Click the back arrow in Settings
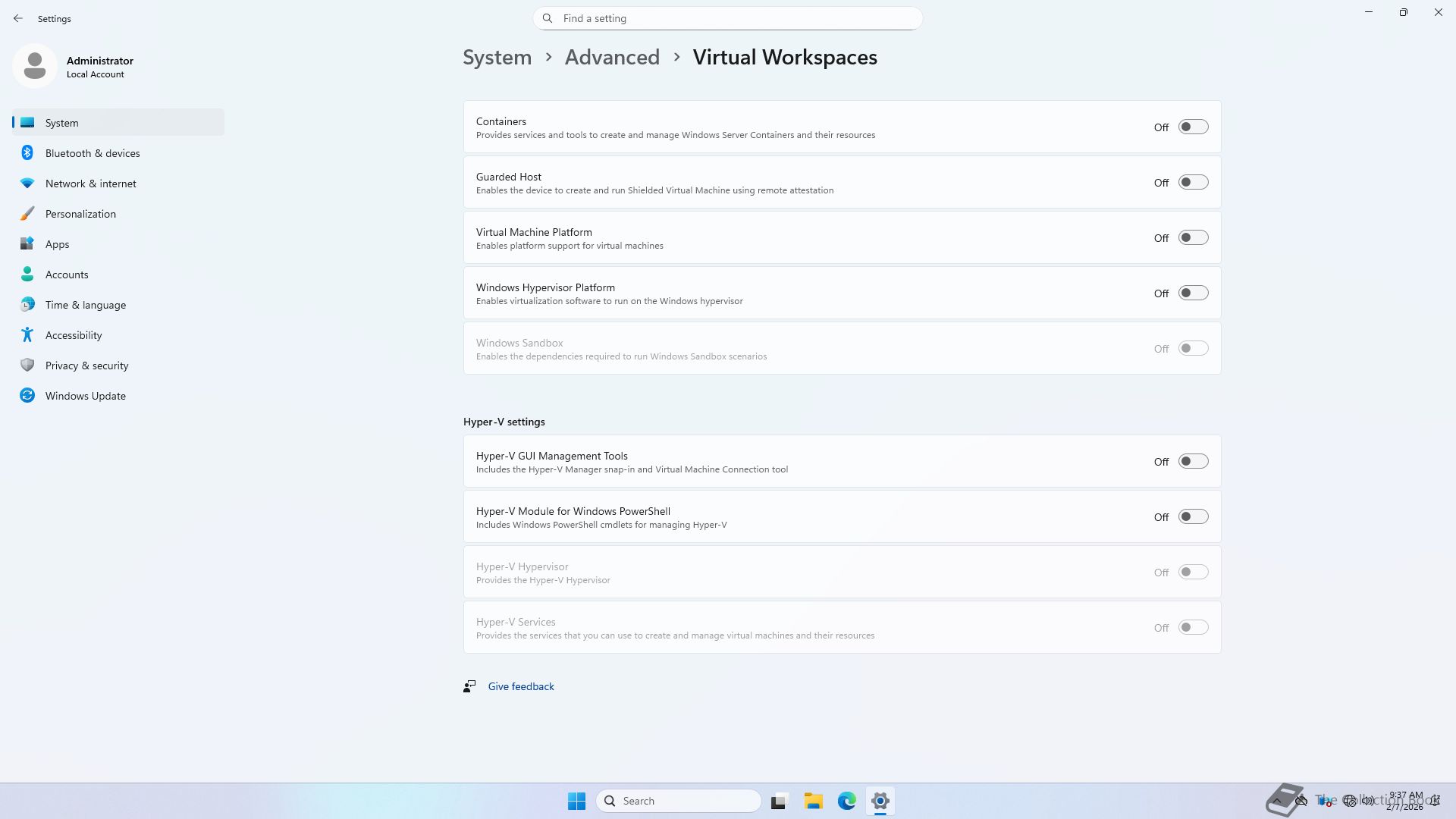The height and width of the screenshot is (819, 1456). pos(18,18)
